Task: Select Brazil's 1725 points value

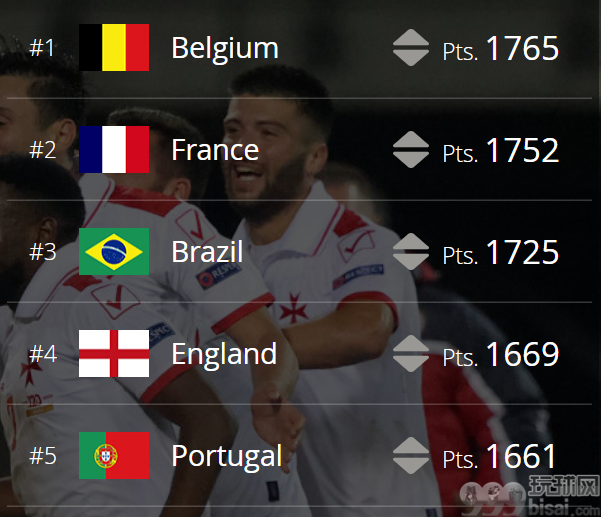Action: (522, 252)
